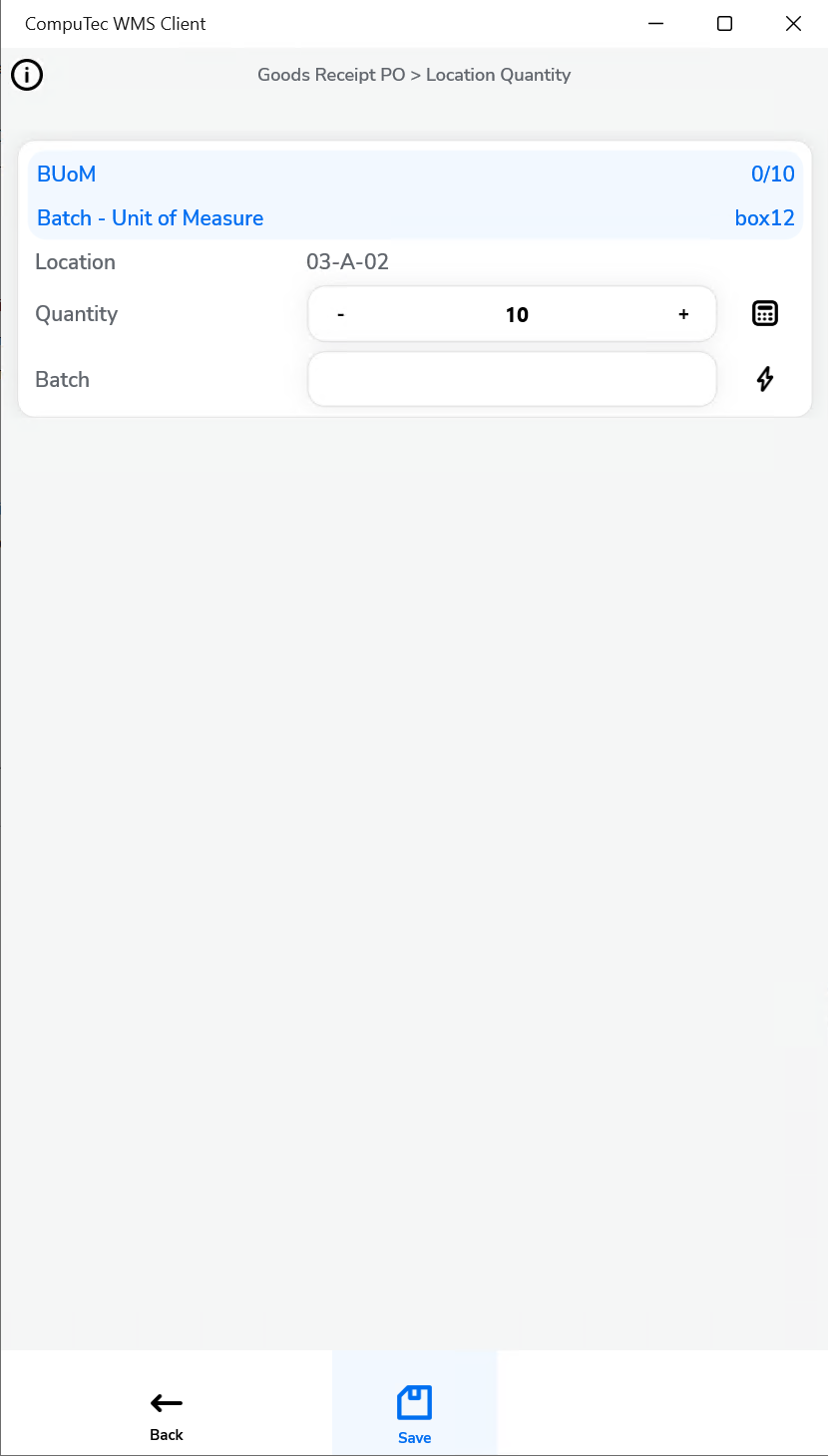Image resolution: width=828 pixels, height=1456 pixels.
Task: Save the location quantity entry
Action: click(x=414, y=1414)
